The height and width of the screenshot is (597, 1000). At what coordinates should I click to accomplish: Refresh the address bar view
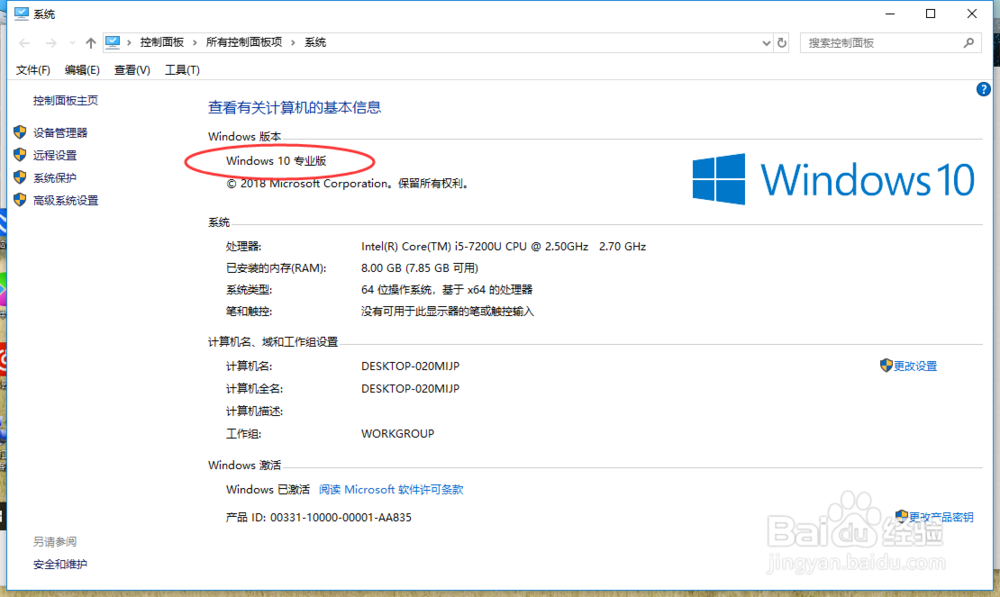pos(782,43)
